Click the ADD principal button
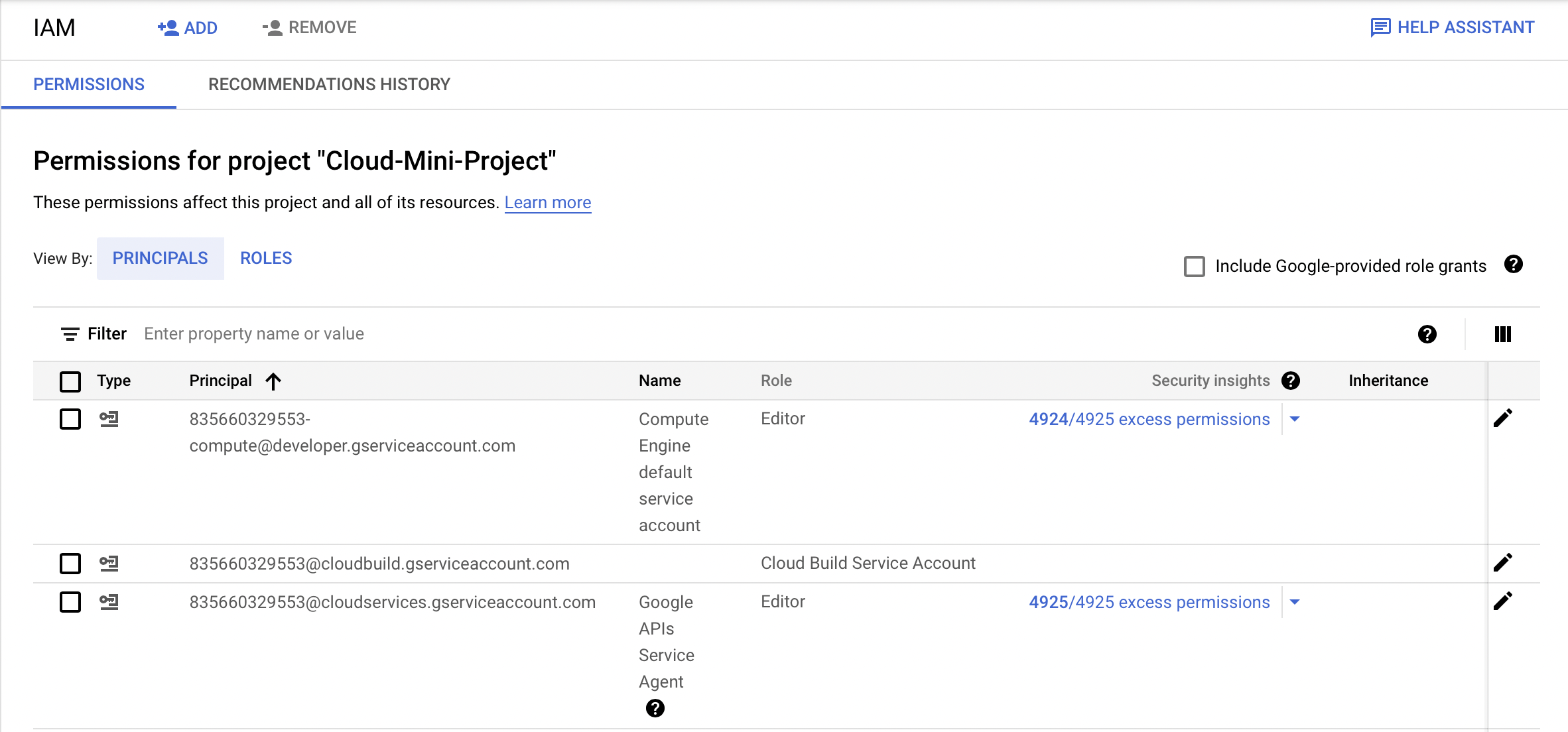 point(188,28)
